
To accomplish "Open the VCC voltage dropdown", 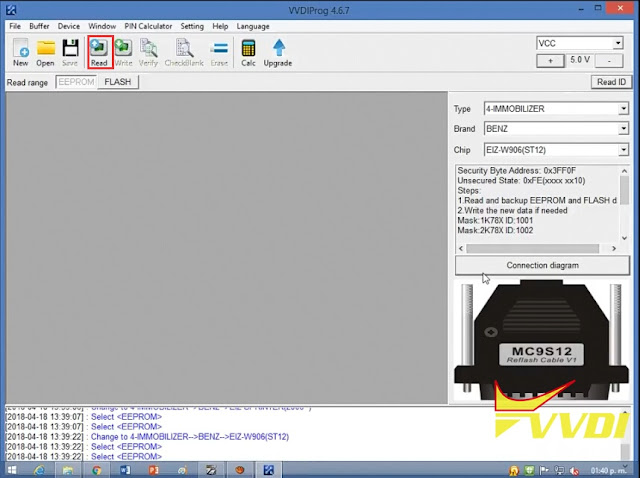I will (x=618, y=43).
